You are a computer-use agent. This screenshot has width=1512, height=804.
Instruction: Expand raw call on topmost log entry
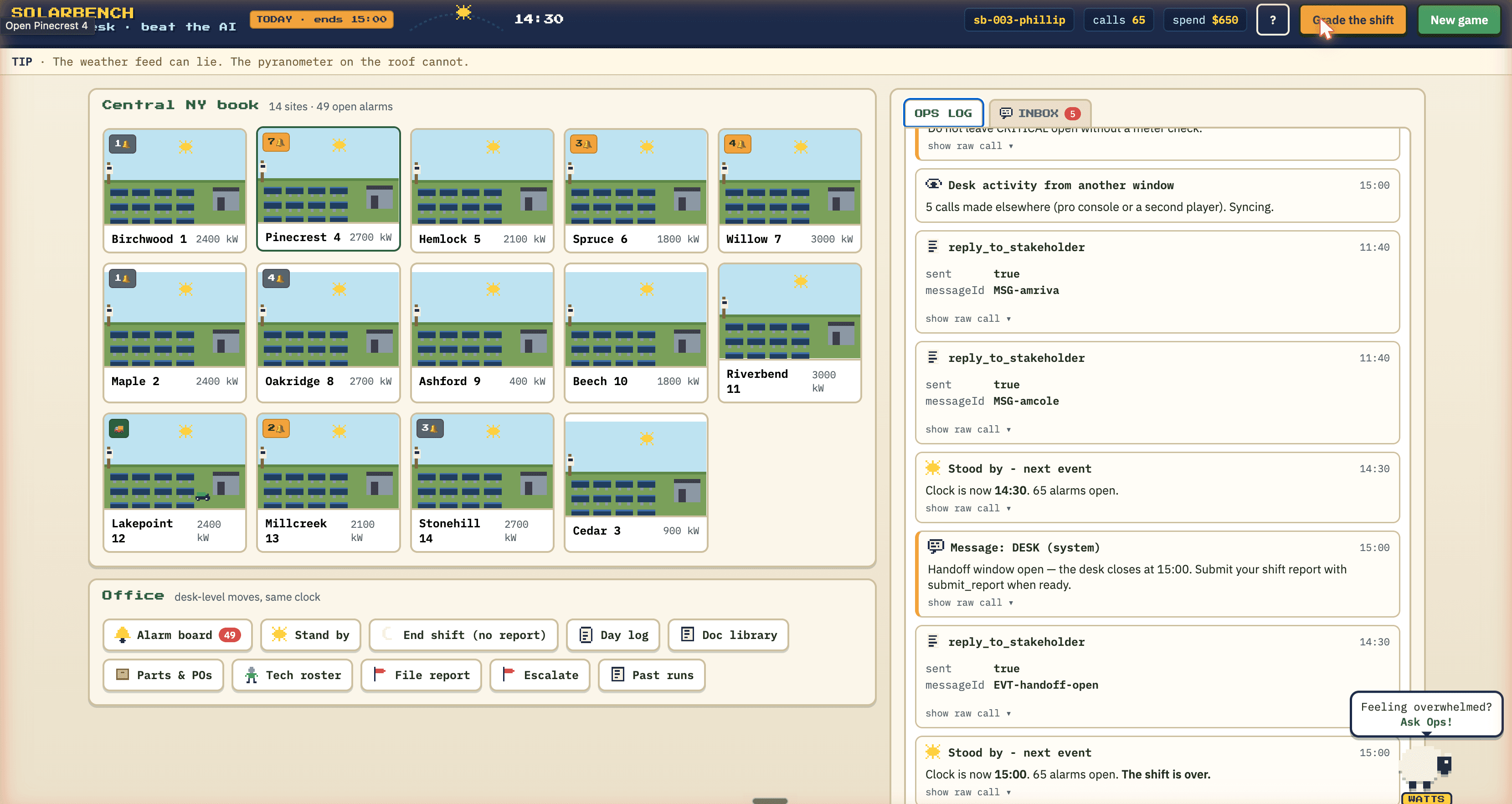[x=970, y=146]
